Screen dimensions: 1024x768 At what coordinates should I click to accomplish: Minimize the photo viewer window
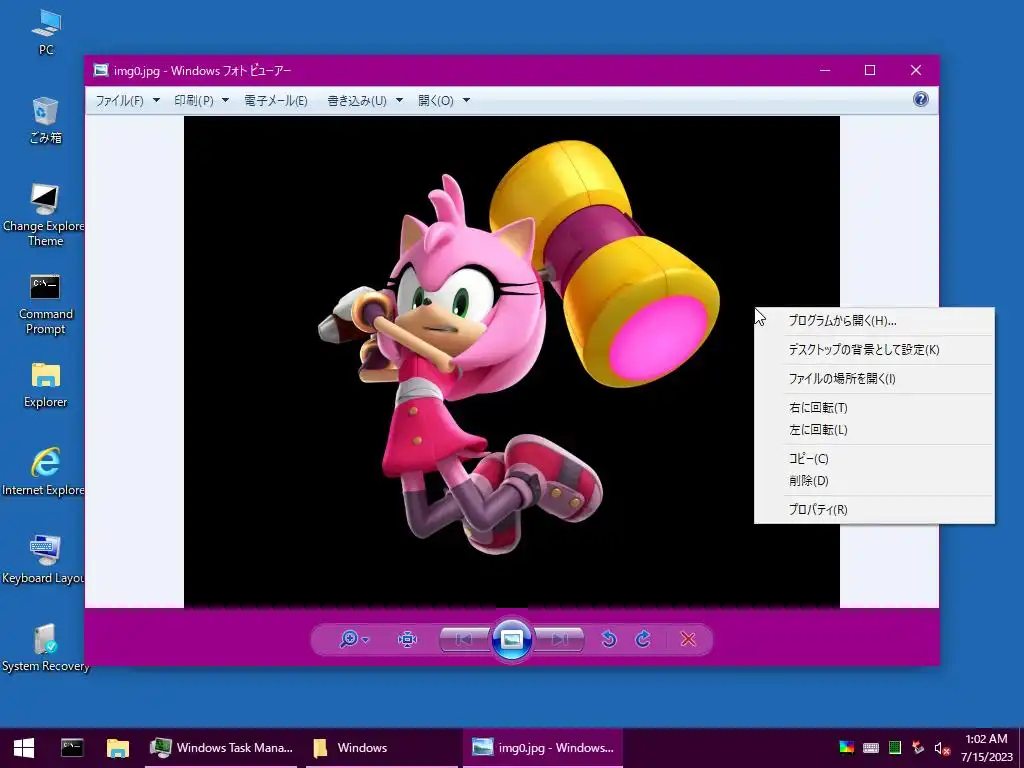[825, 70]
